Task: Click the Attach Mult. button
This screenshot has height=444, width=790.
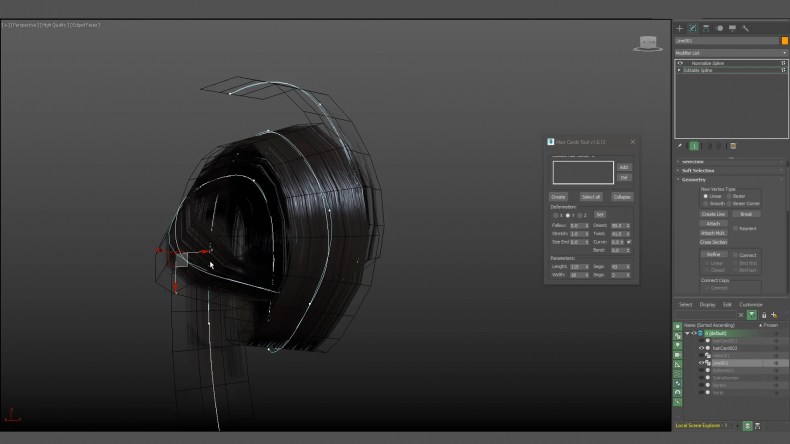Action: tap(713, 233)
